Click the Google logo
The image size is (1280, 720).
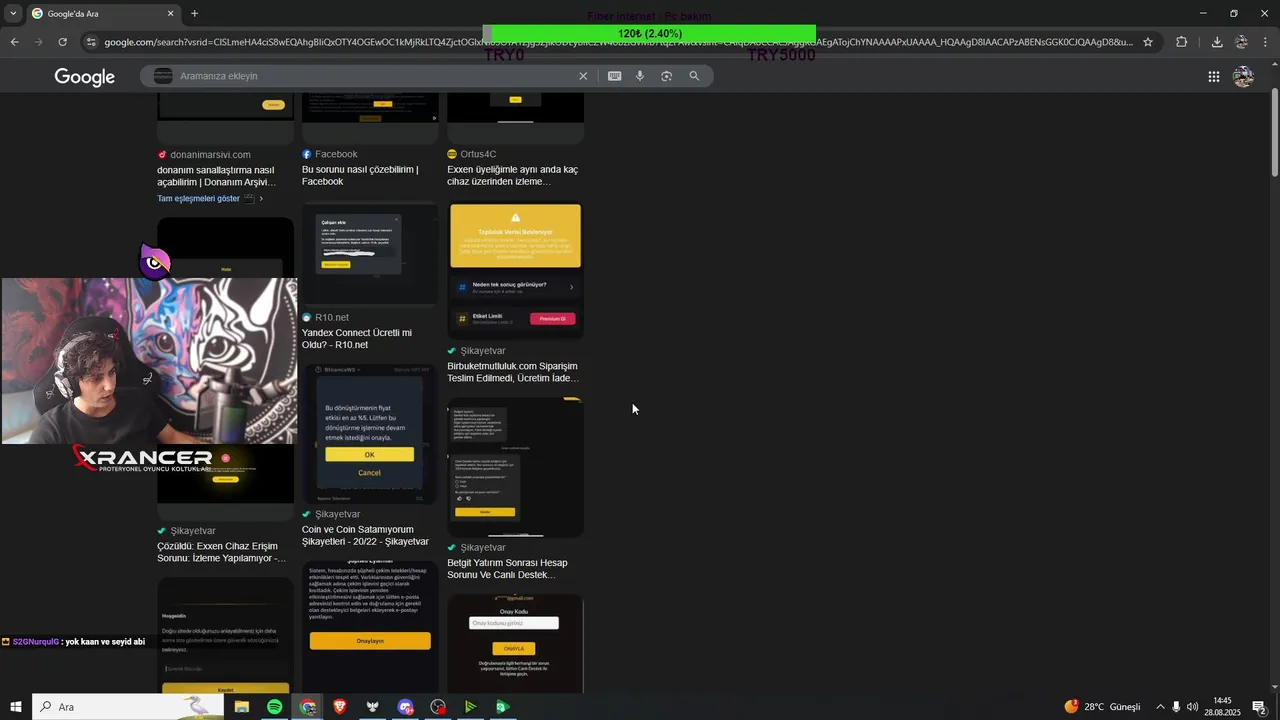(85, 77)
